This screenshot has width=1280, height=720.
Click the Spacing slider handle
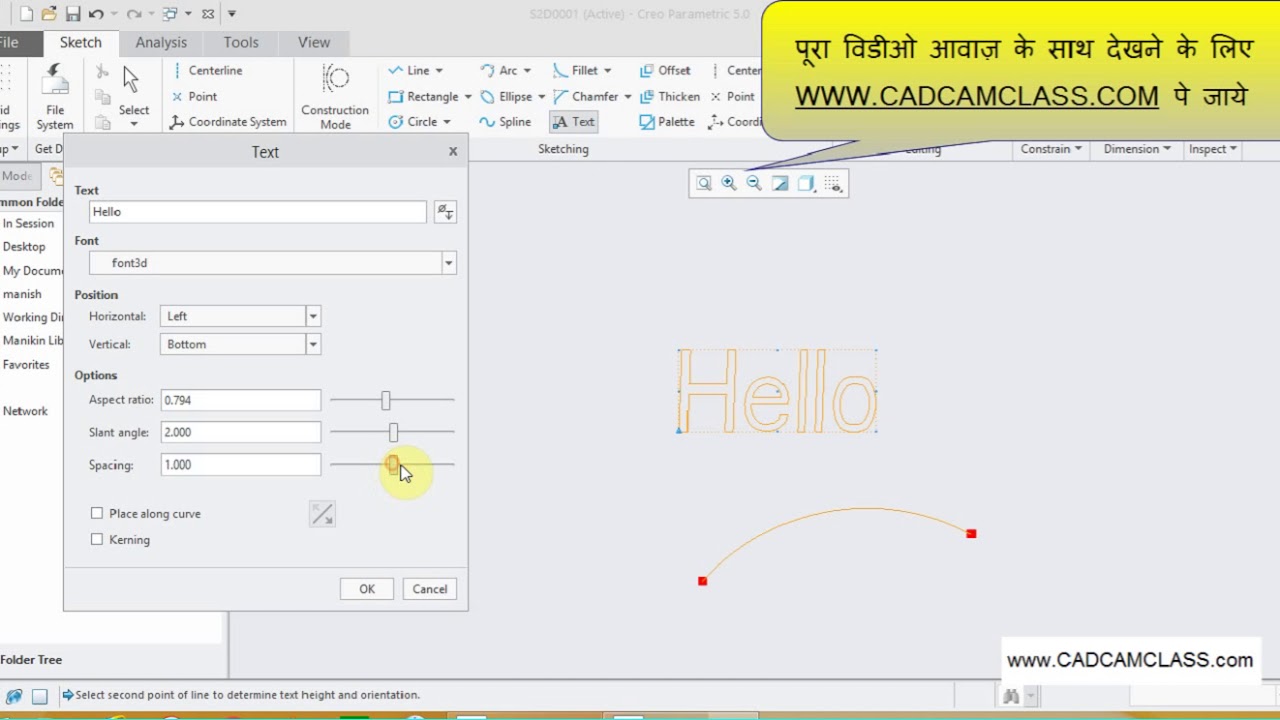pyautogui.click(x=393, y=465)
